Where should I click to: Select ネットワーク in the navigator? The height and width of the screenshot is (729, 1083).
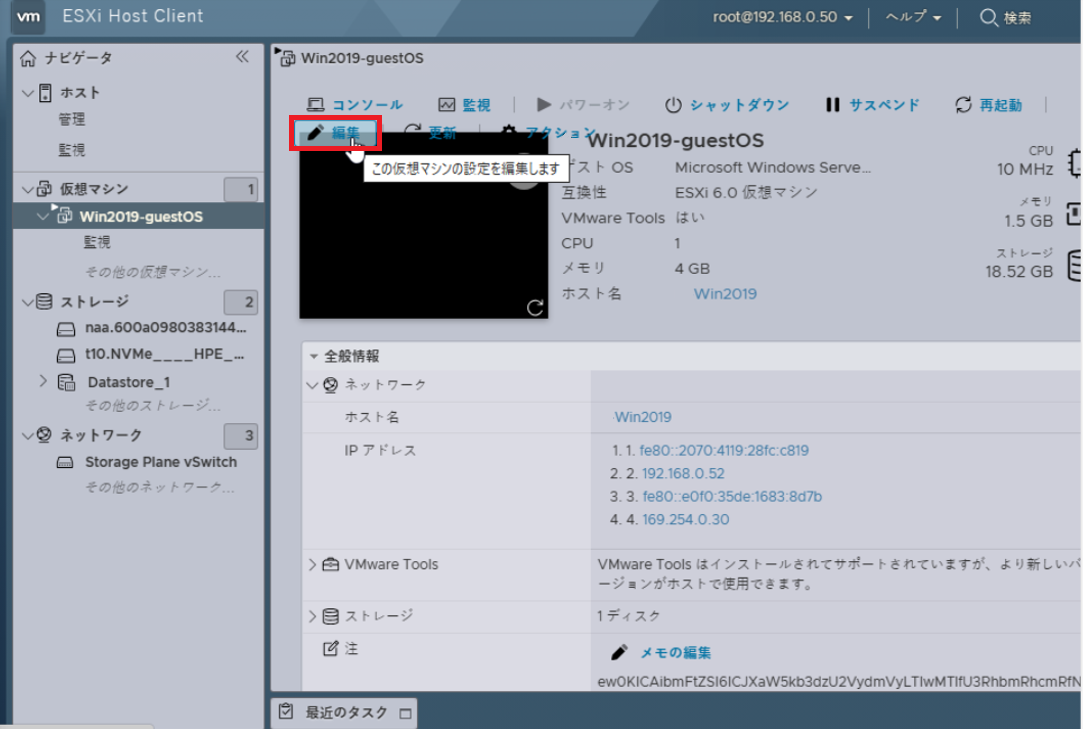coord(101,435)
